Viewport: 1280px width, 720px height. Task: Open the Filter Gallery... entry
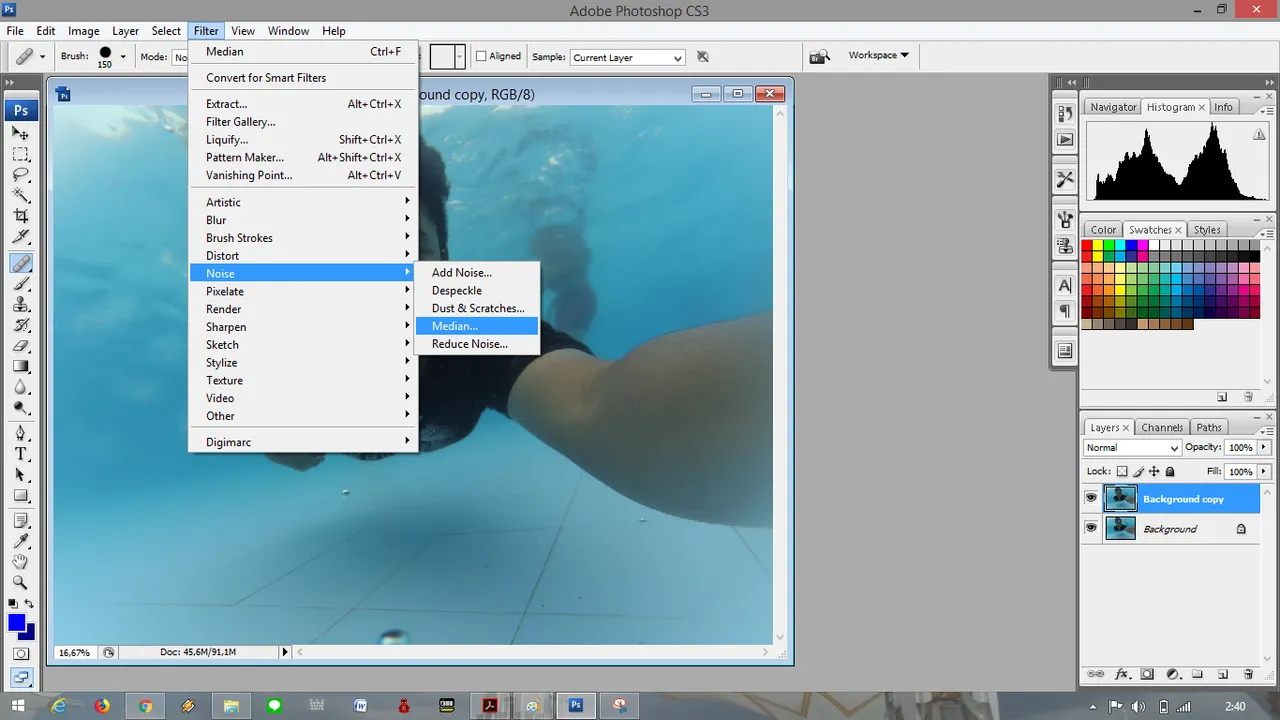pyautogui.click(x=304, y=122)
